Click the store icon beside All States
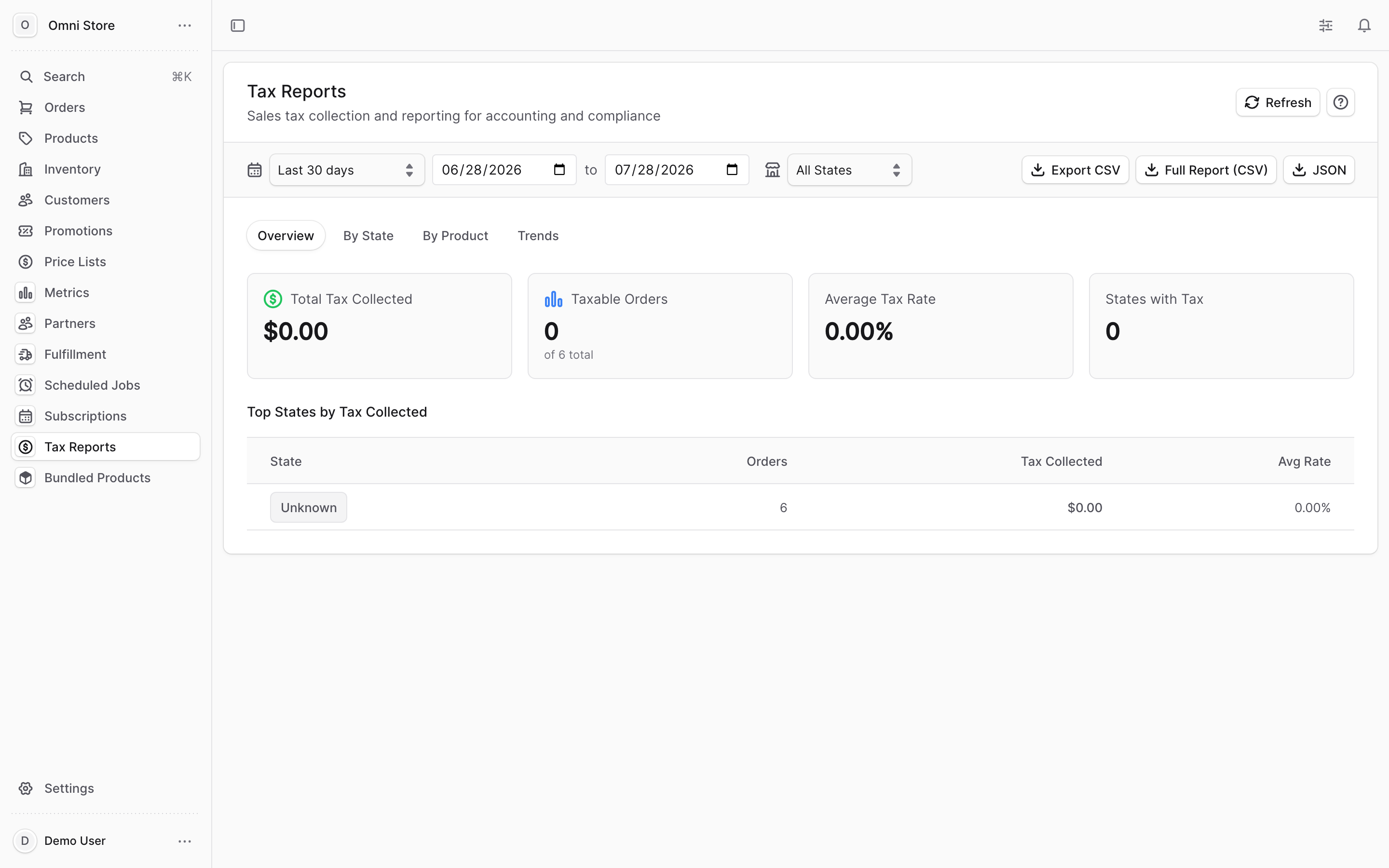The width and height of the screenshot is (1389, 868). coord(773,170)
